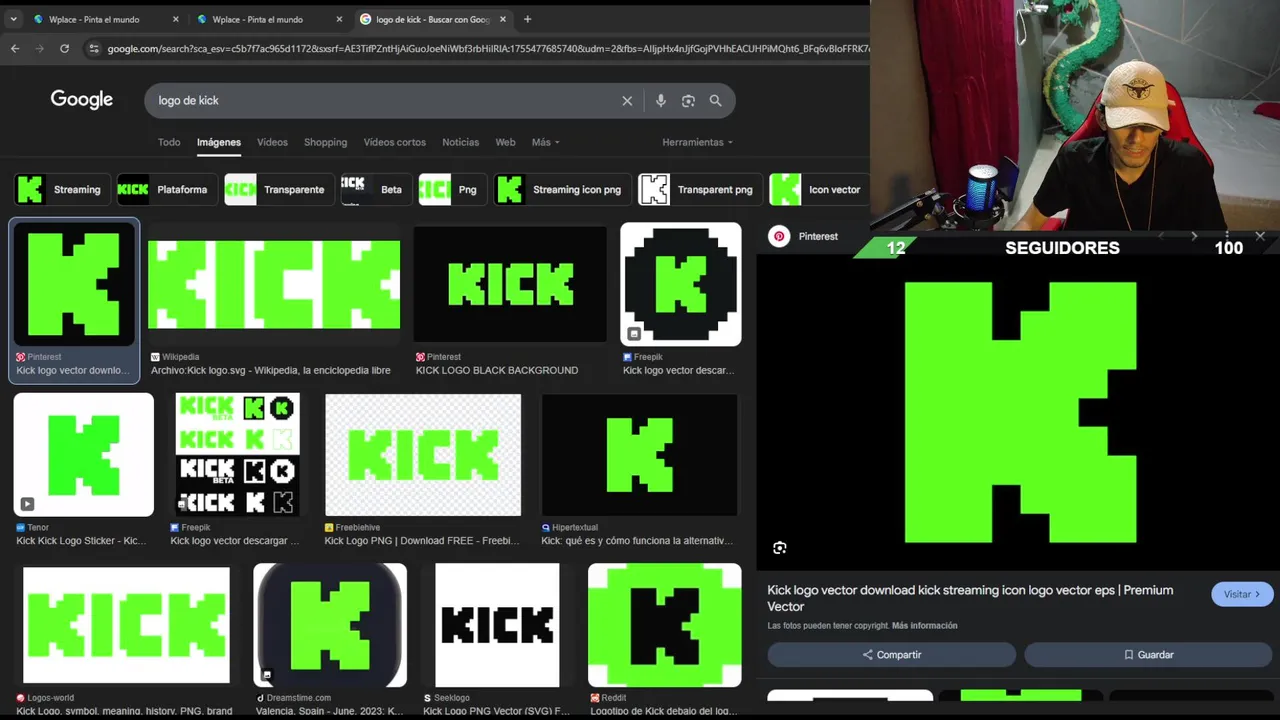Open a new browser tab with plus

tap(527, 19)
